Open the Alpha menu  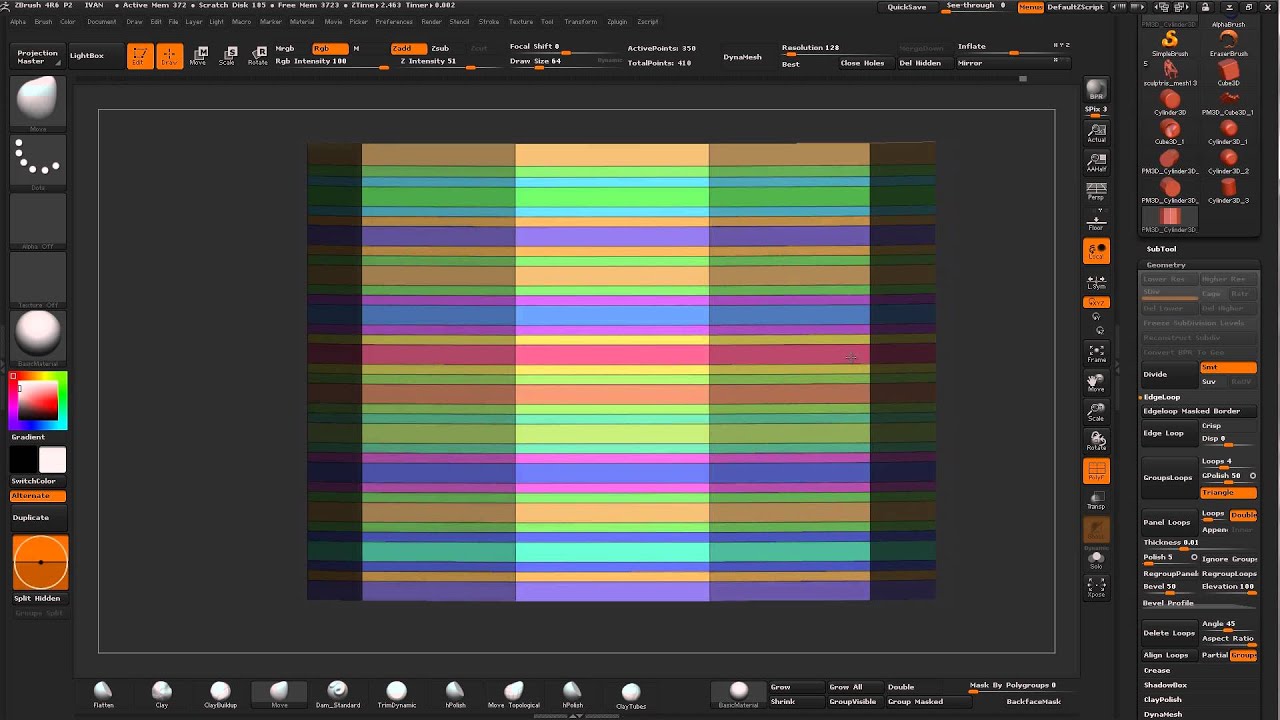pyautogui.click(x=18, y=21)
